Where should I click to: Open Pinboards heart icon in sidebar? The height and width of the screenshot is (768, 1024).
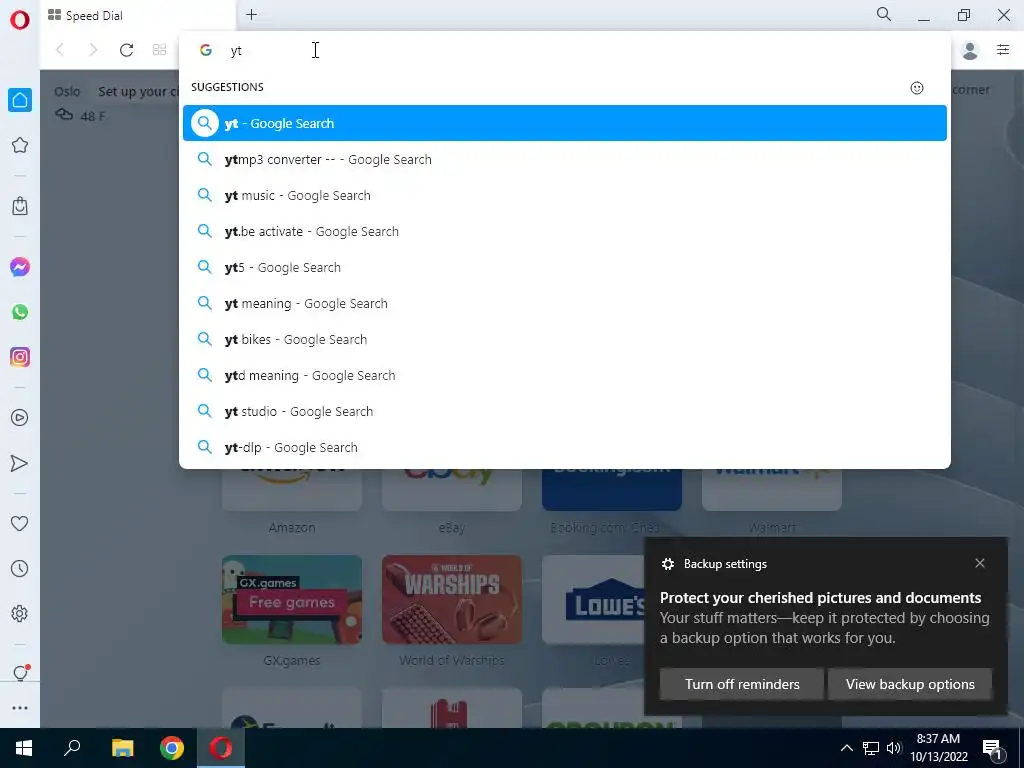(20, 524)
